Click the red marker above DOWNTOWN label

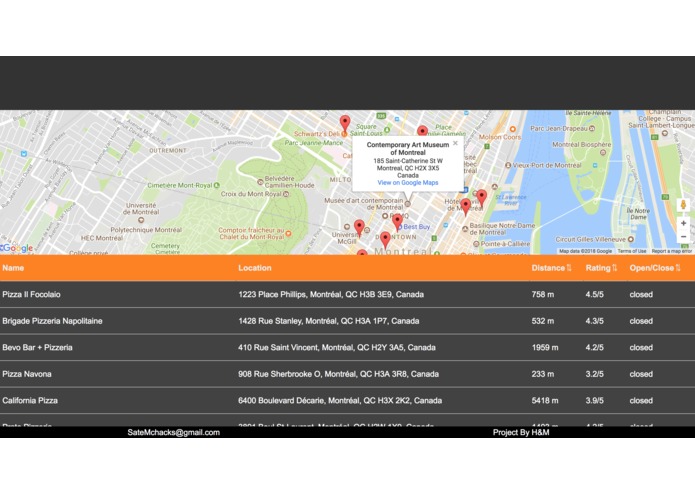pos(386,240)
